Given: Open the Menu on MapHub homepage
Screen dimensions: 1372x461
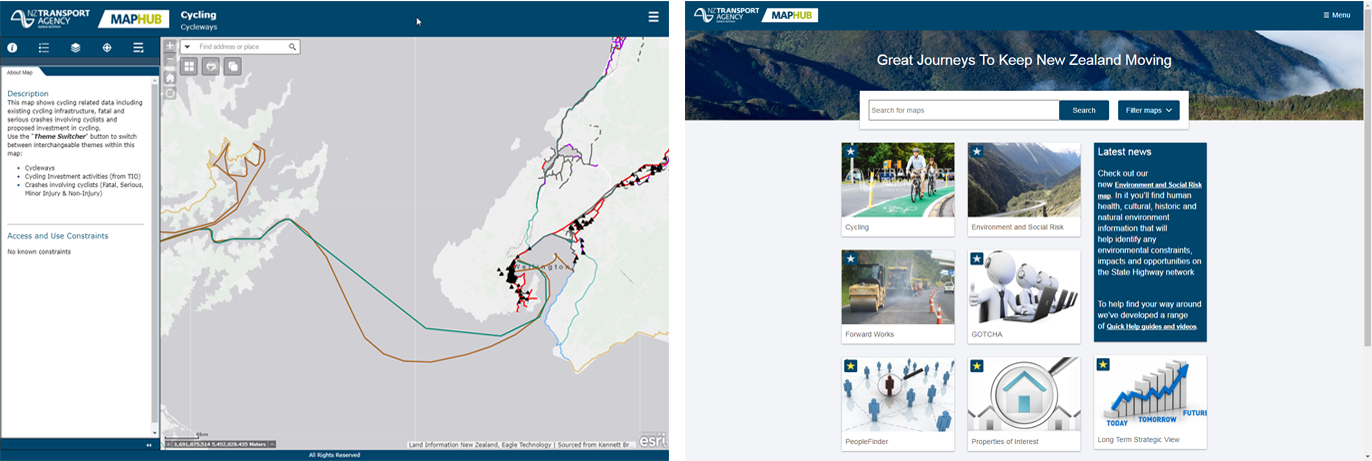Looking at the screenshot, I should [x=1336, y=15].
